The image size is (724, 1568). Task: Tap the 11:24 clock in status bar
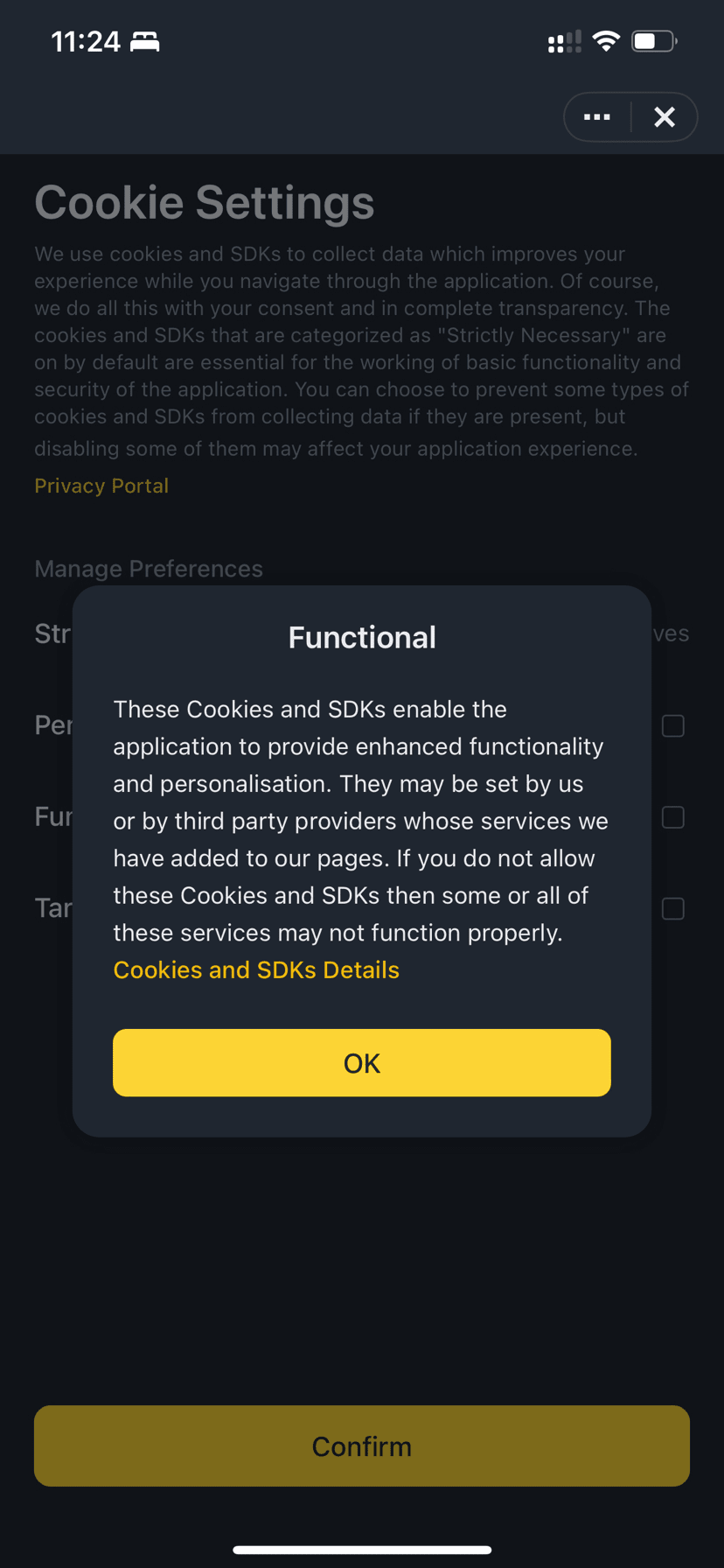(86, 42)
